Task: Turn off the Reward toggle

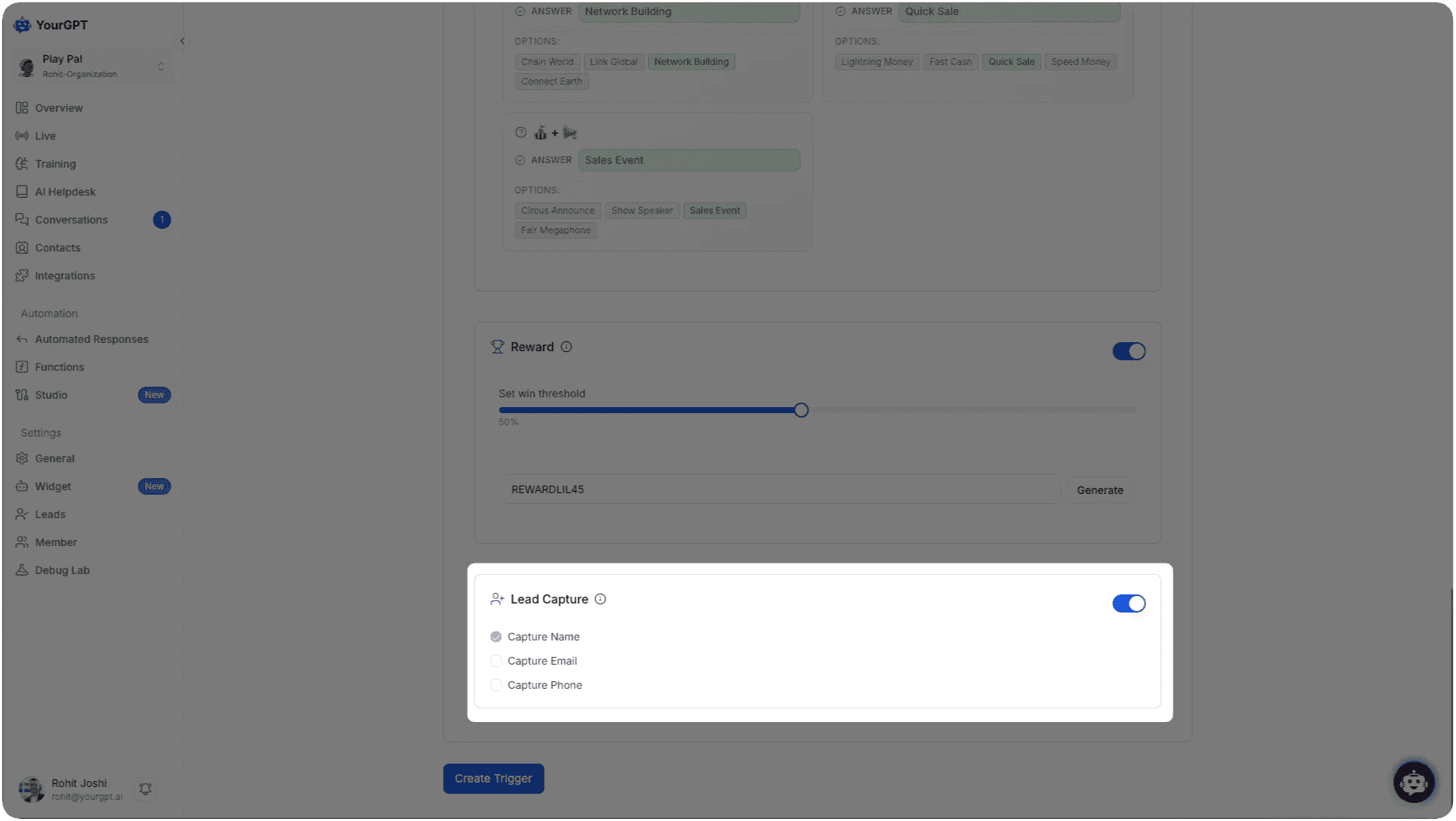Action: tap(1128, 351)
